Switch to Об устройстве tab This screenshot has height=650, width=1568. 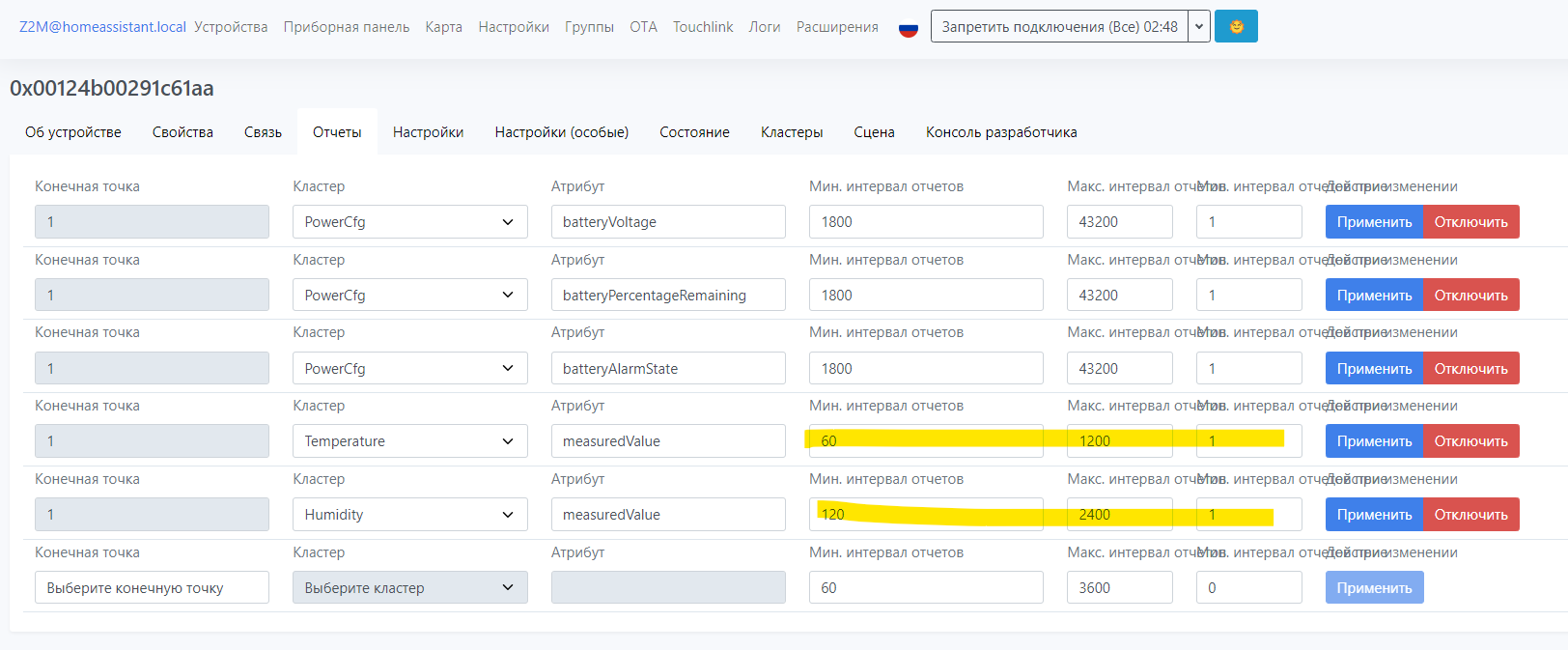pyautogui.click(x=73, y=132)
